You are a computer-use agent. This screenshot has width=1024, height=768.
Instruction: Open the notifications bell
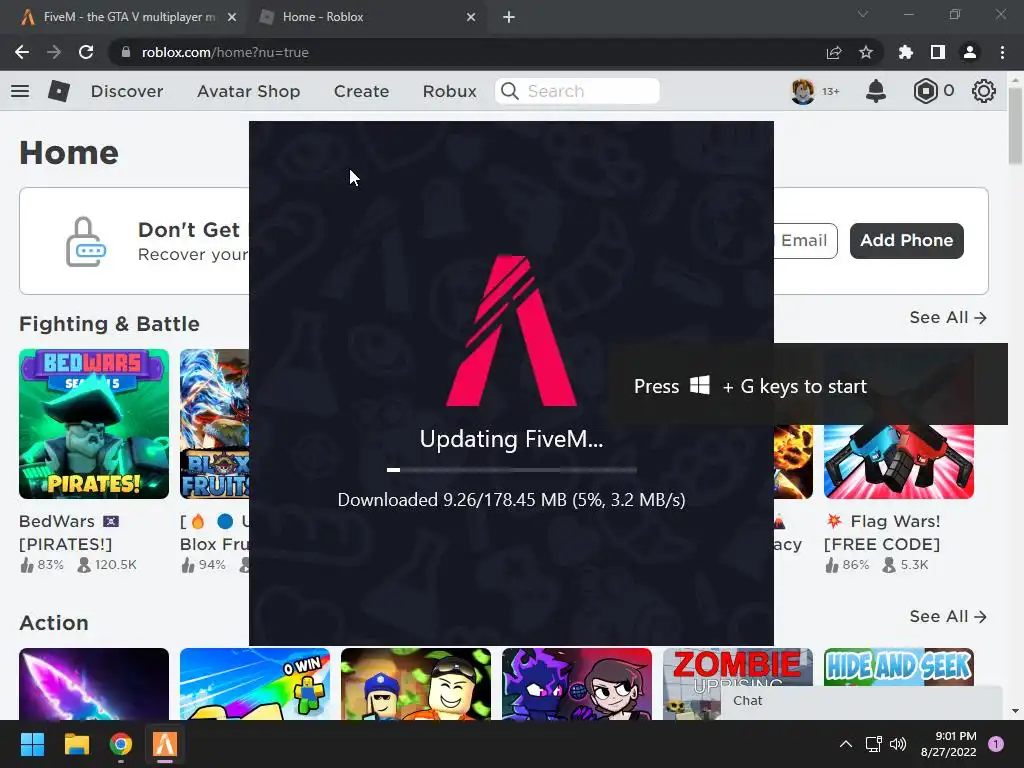(876, 91)
